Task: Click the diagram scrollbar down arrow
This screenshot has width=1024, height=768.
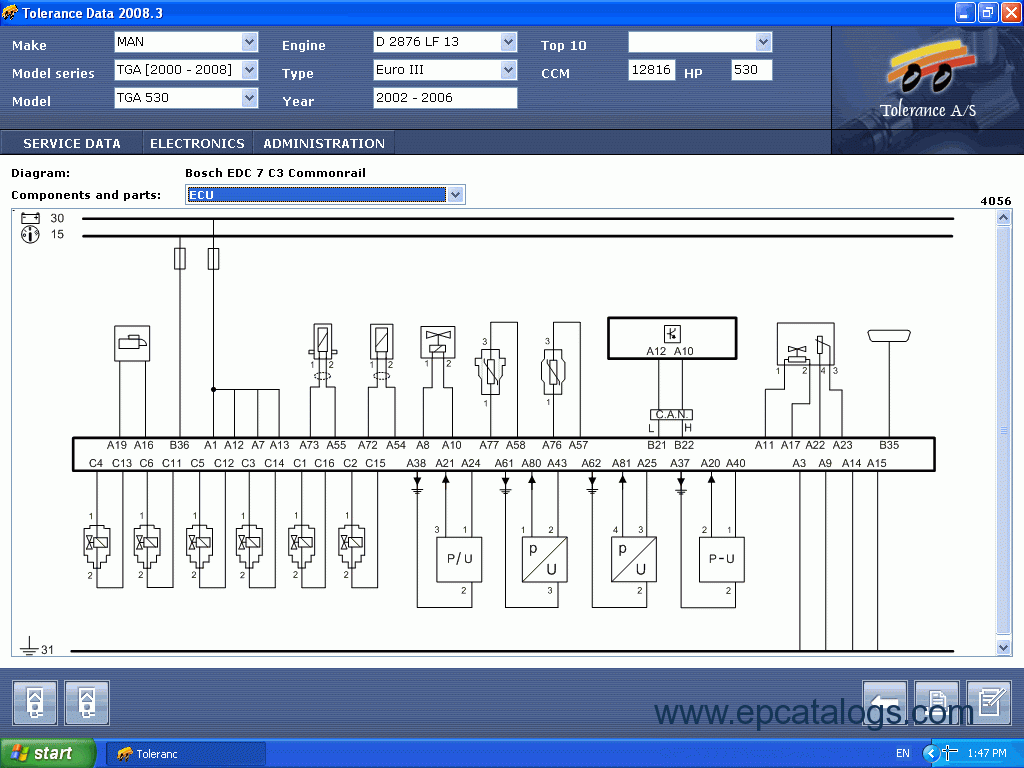Action: [x=1004, y=647]
